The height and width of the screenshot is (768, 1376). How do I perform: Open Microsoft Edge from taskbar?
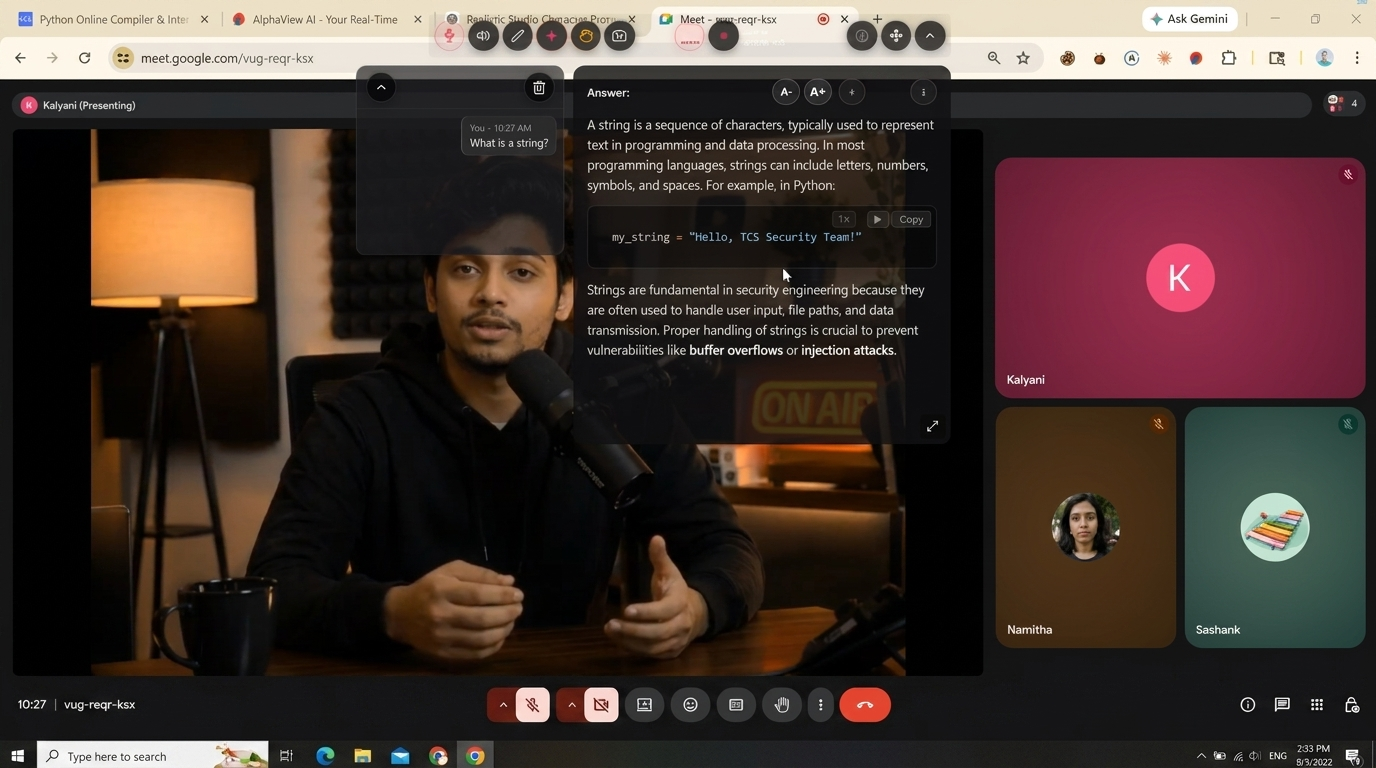325,756
